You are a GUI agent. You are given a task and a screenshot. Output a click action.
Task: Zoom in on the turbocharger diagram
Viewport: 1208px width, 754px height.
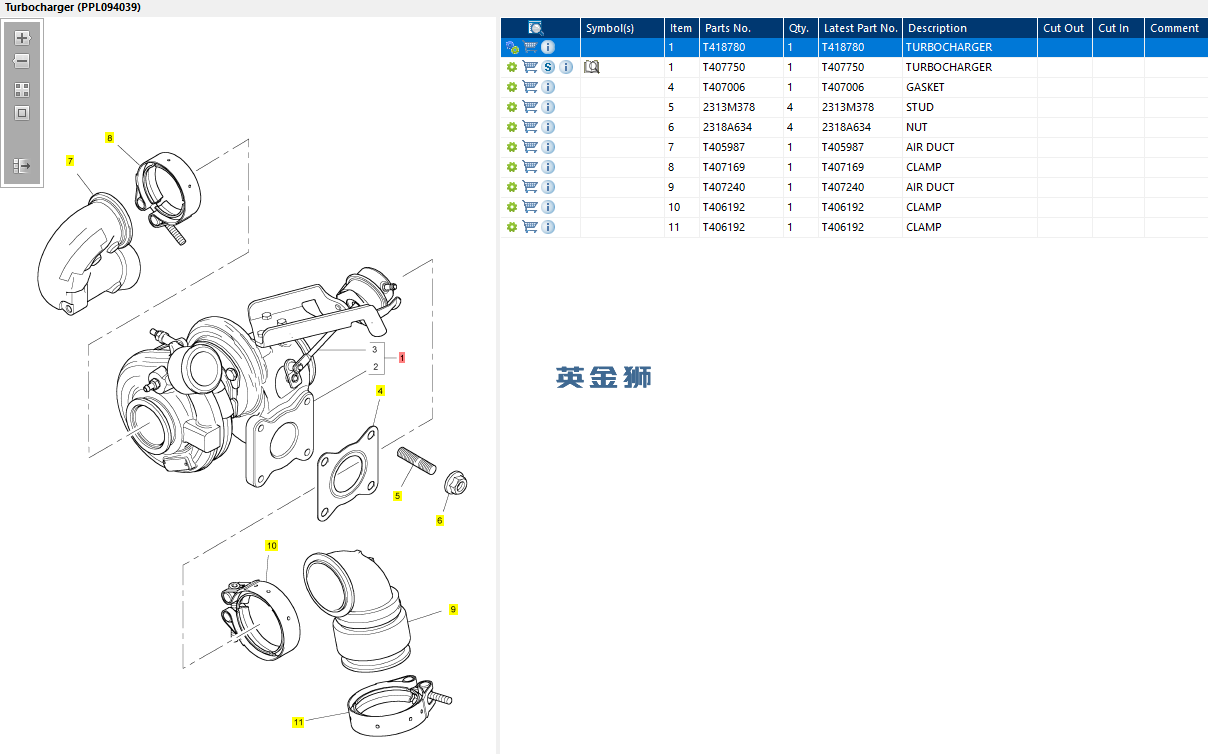point(22,38)
